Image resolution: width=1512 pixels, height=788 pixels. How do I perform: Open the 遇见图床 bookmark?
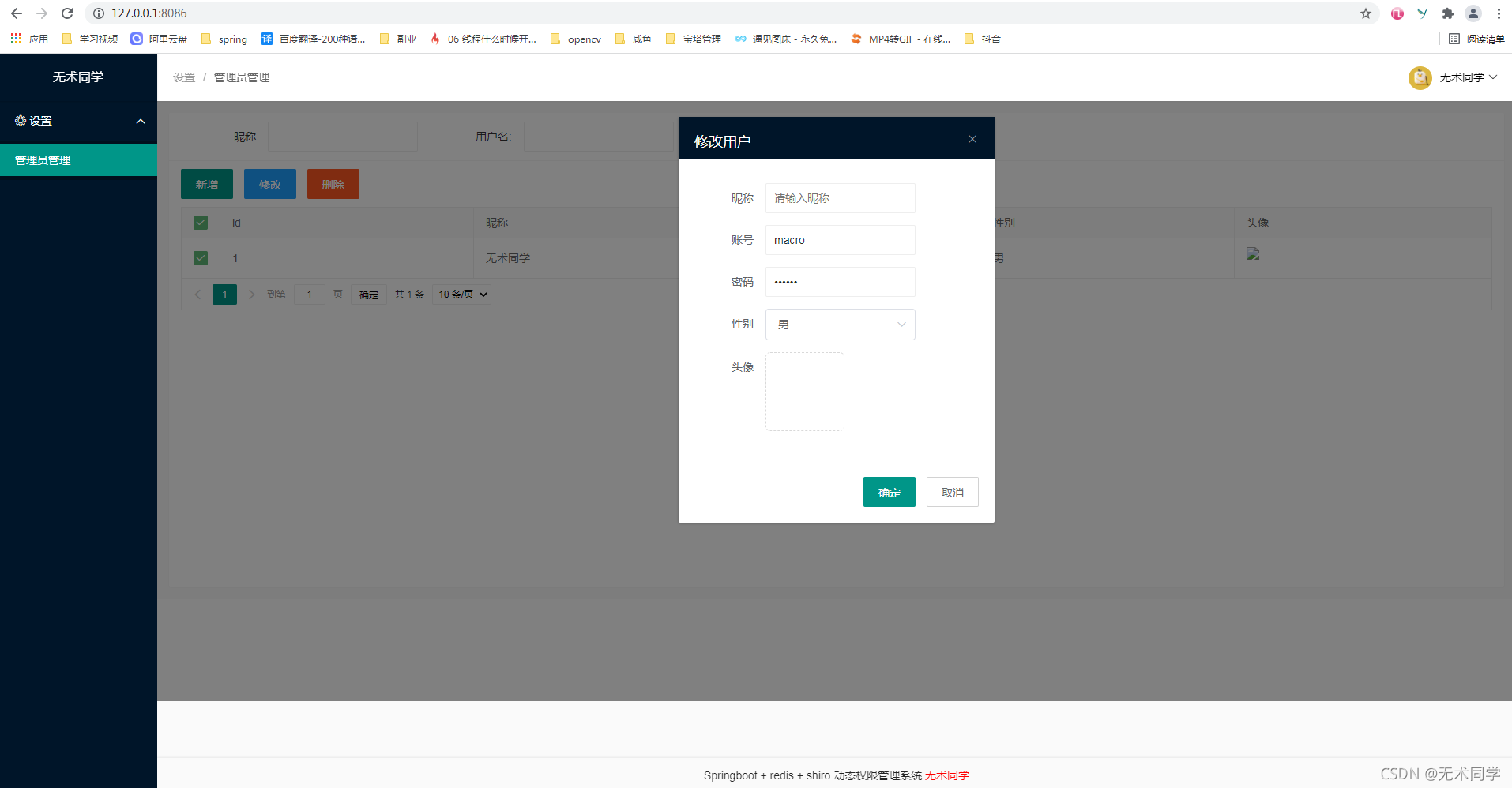(x=785, y=39)
